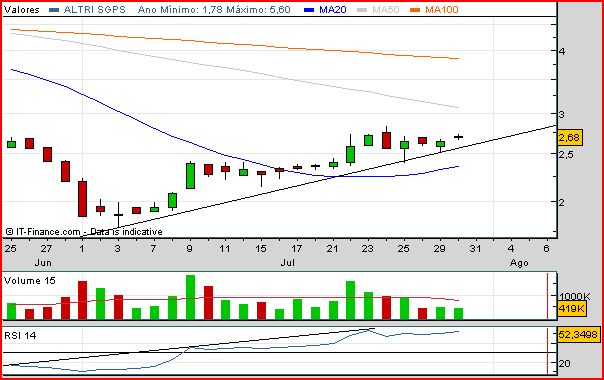Click the blue ALTRI SGPS legend swatch
Image resolution: width=604 pixels, height=380 pixels.
[54, 10]
